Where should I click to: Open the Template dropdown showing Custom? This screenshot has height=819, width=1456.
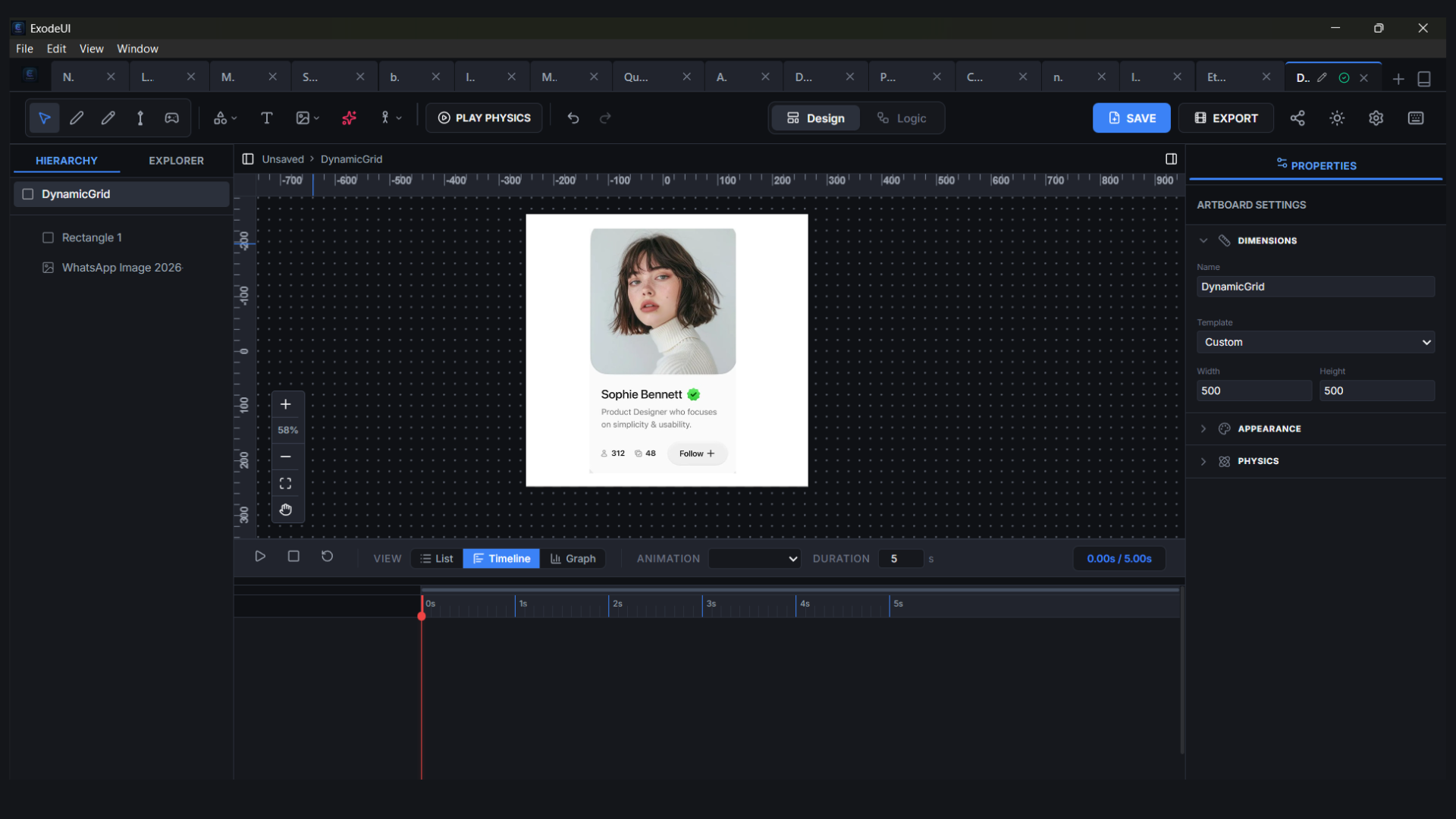point(1315,342)
